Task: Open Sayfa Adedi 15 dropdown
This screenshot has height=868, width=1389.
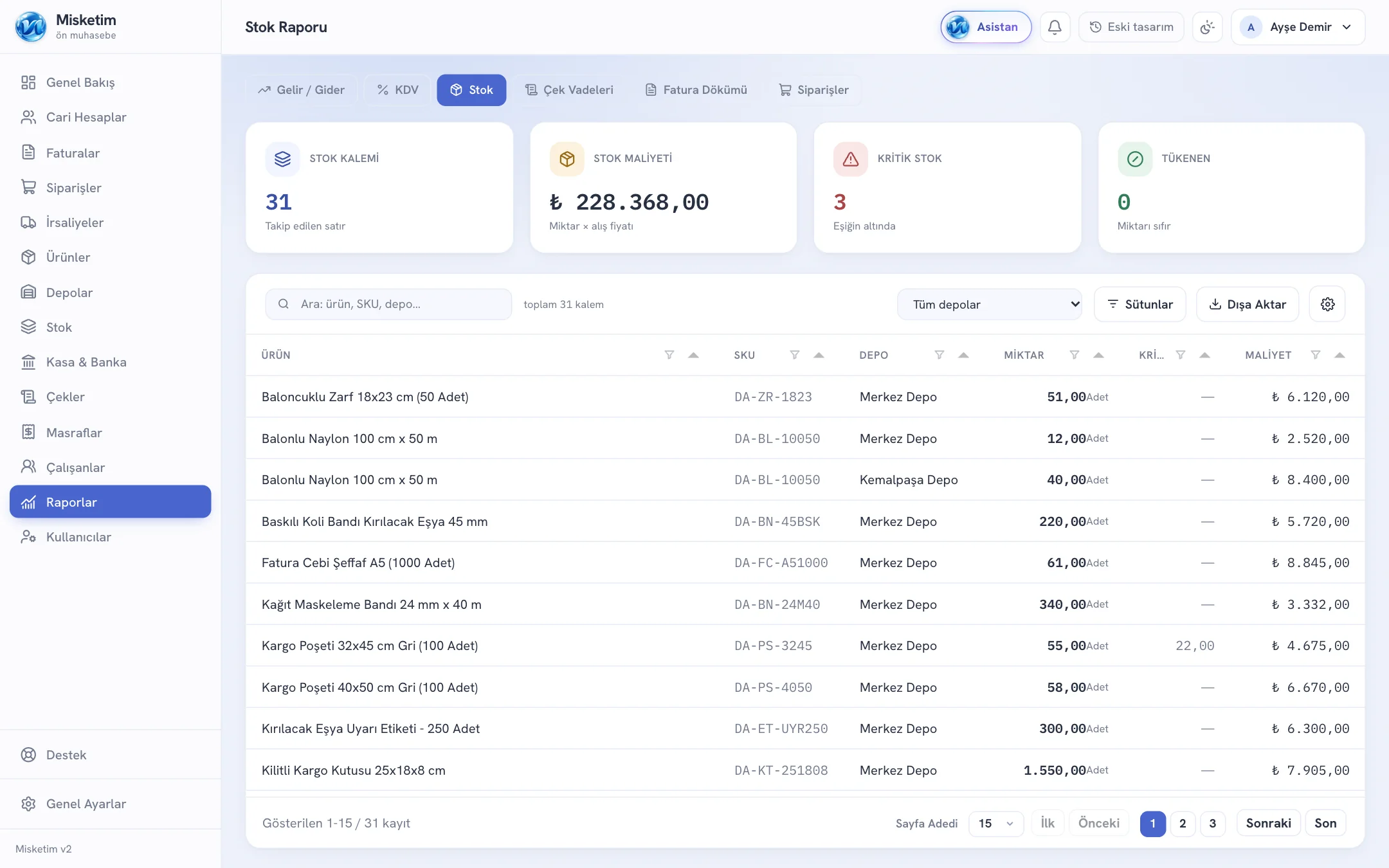Action: 996,823
